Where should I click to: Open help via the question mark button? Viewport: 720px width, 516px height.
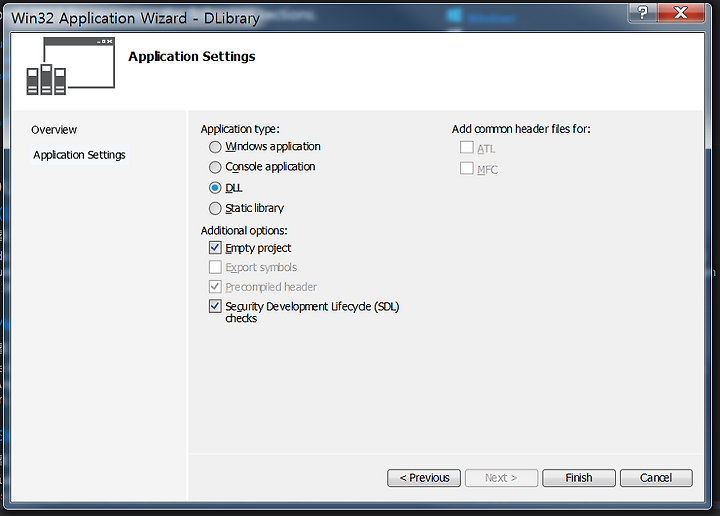coord(642,12)
